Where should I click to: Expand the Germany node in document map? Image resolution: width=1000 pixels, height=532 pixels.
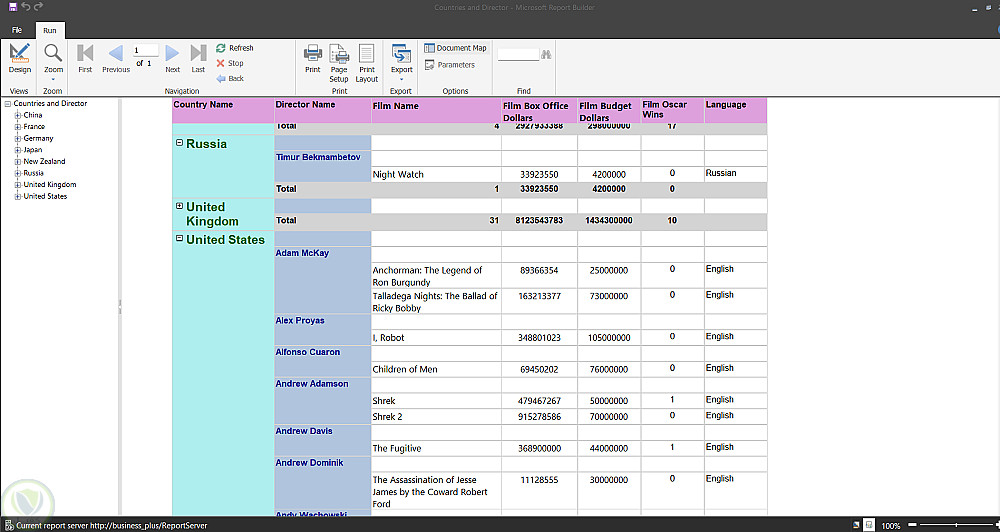pos(18,138)
